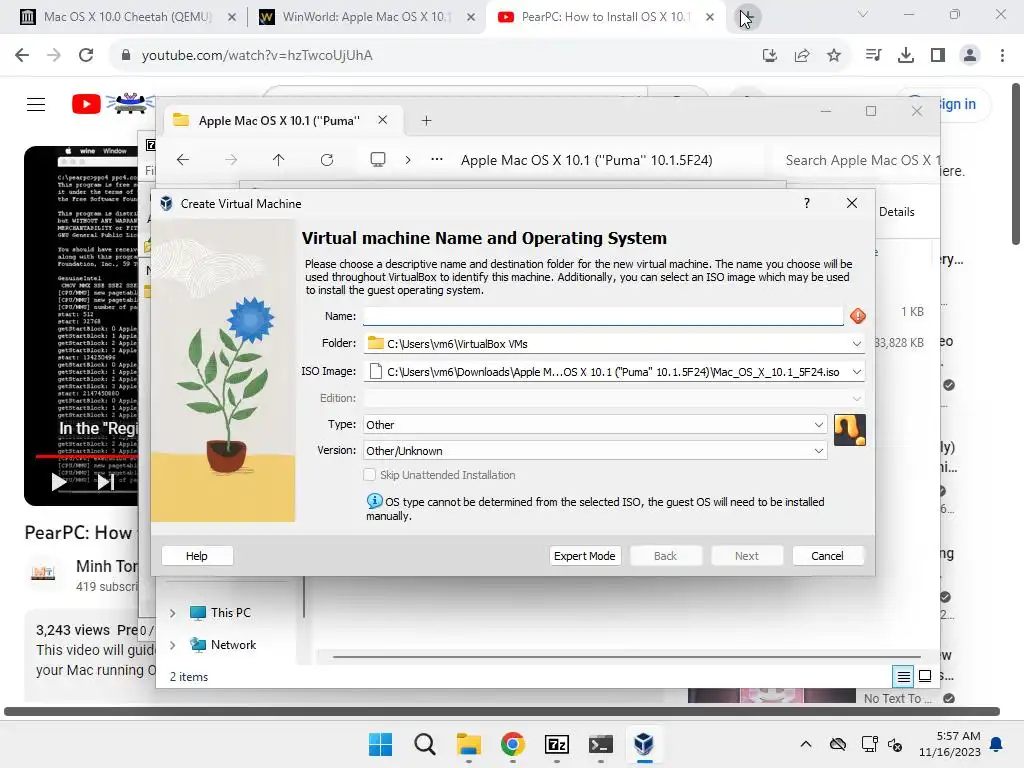Screen dimensions: 1024x768
Task: Play the YouTube video
Action: coord(59,482)
